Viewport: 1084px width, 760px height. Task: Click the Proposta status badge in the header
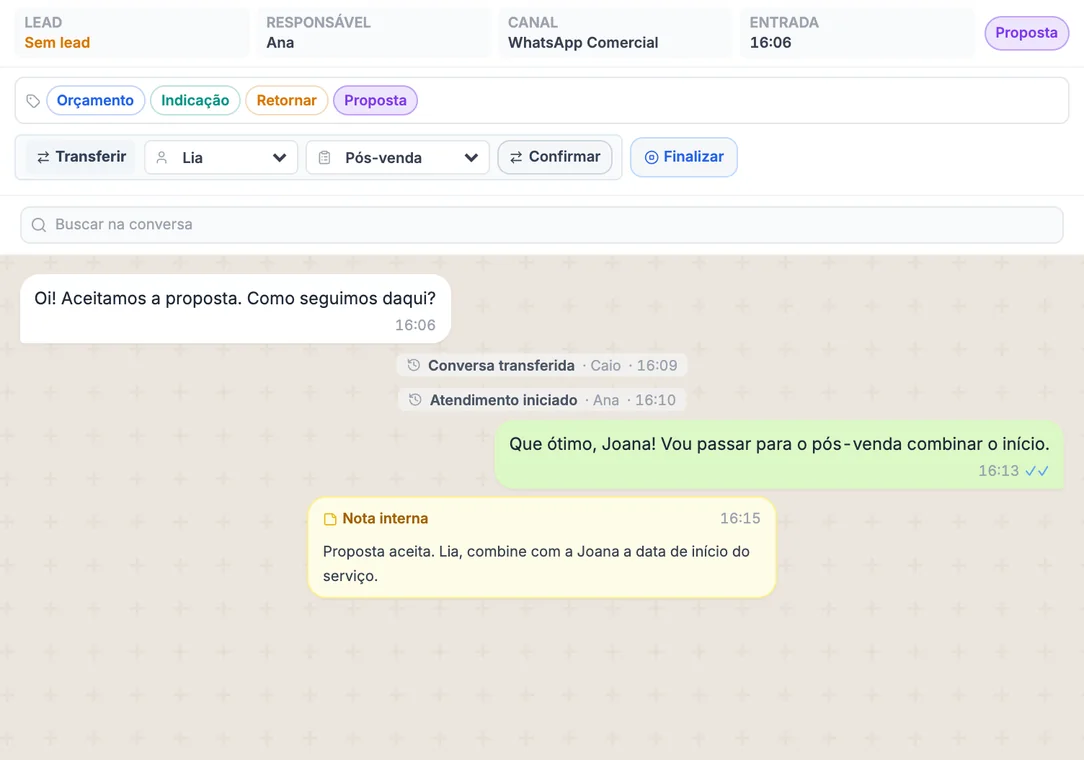click(x=1027, y=33)
